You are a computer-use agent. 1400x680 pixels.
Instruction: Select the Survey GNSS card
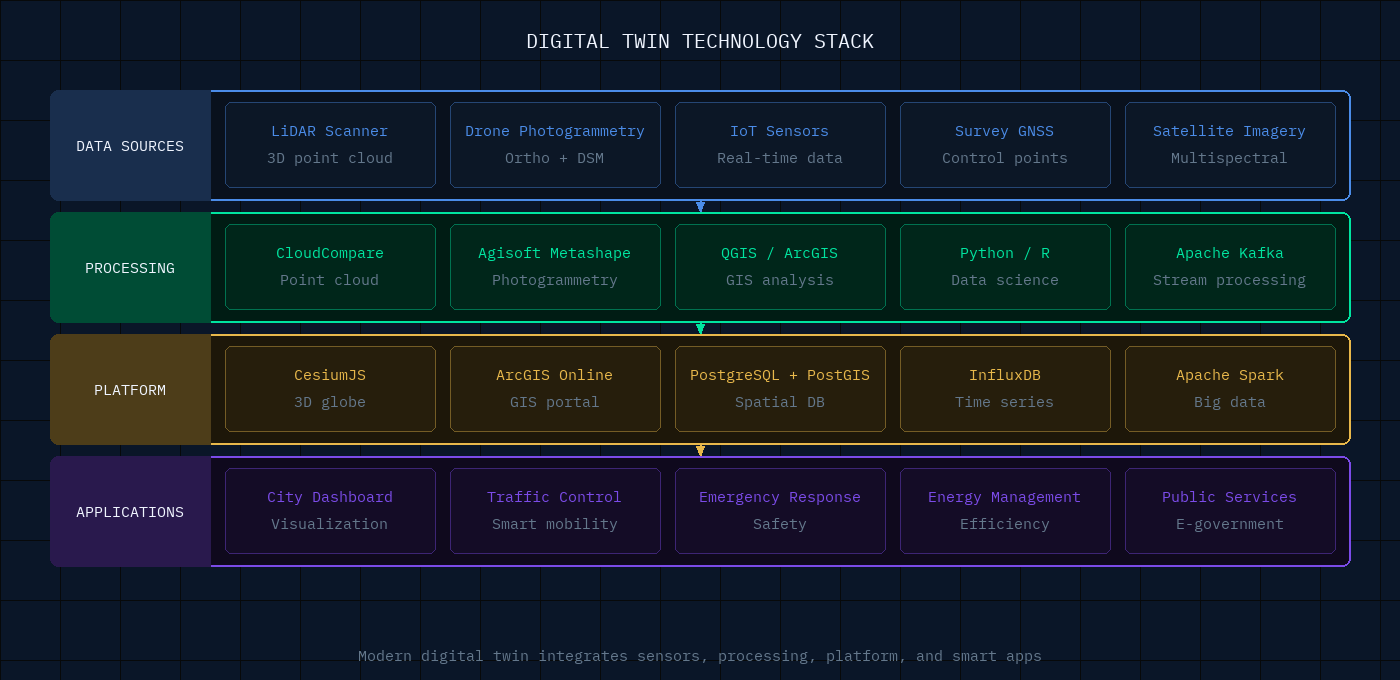(1005, 145)
